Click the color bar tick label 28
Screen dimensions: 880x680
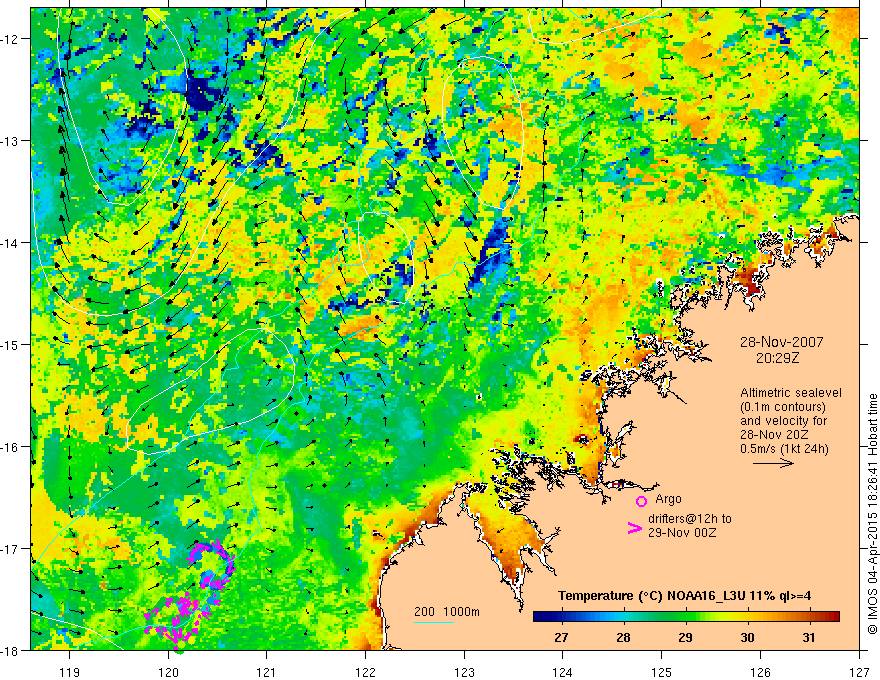623,637
